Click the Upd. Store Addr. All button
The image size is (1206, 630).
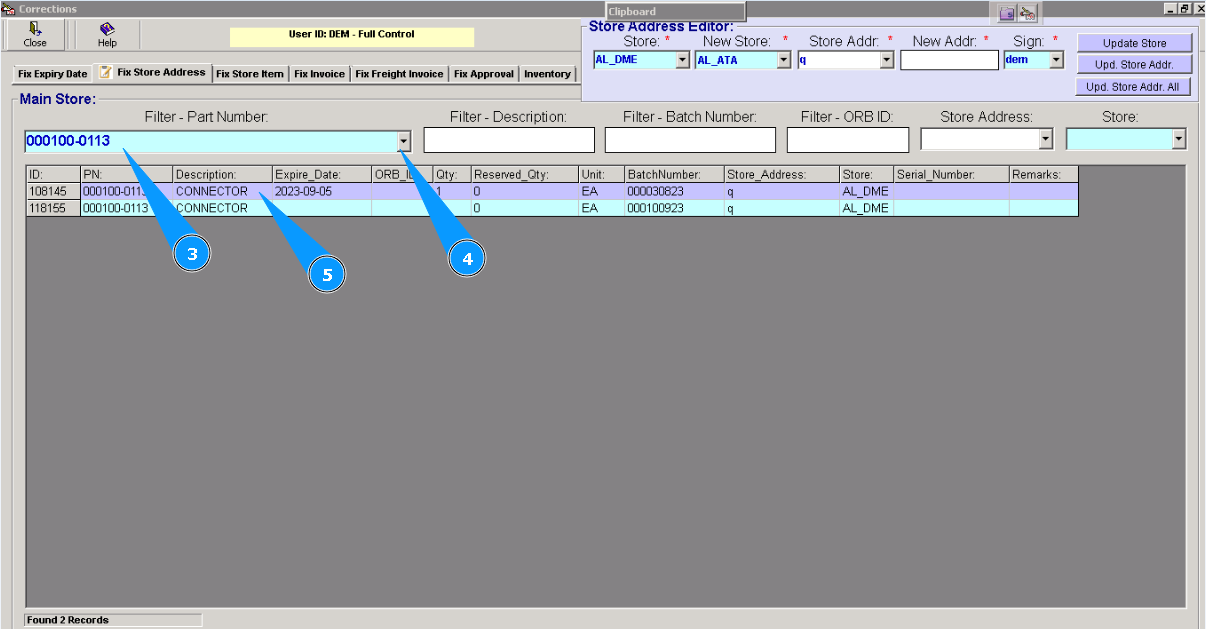tap(1134, 87)
